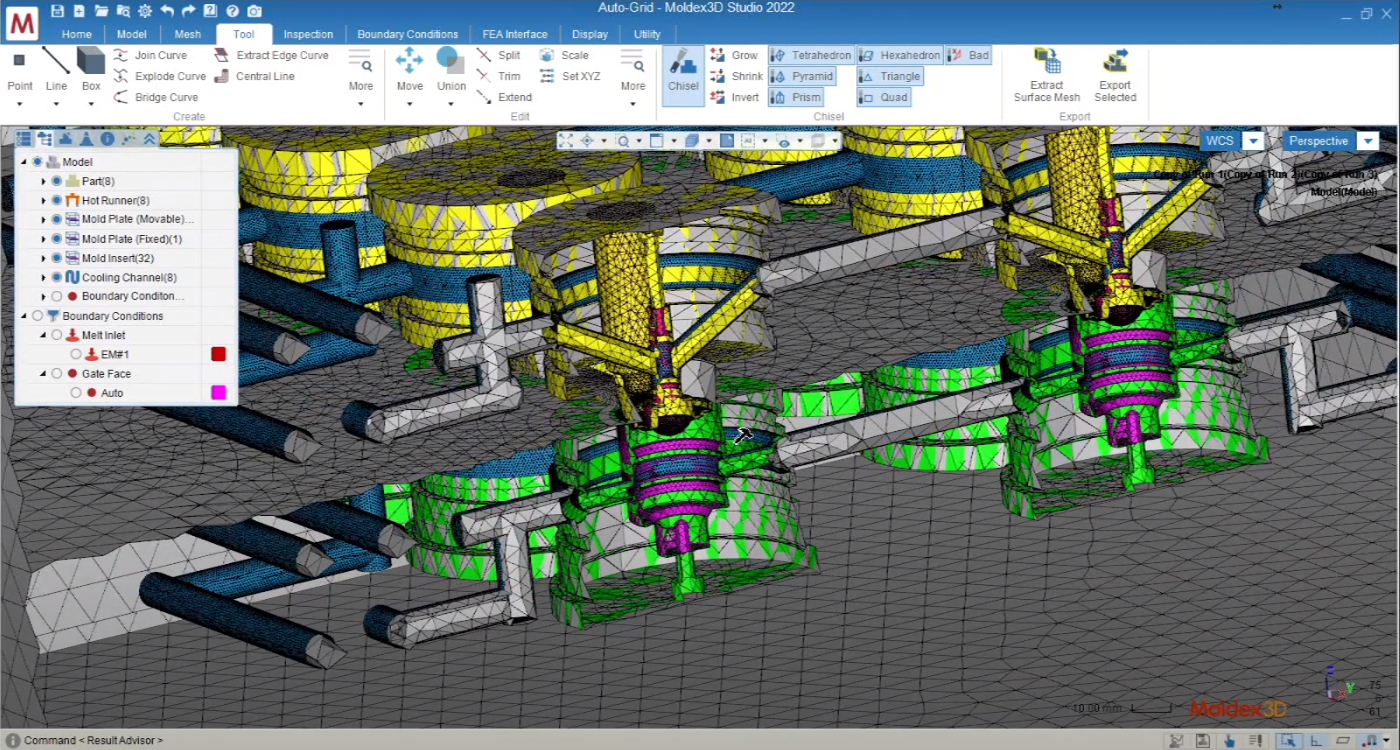Open the Box dropdown arrow
Image resolution: width=1400 pixels, height=750 pixels.
pyautogui.click(x=91, y=104)
